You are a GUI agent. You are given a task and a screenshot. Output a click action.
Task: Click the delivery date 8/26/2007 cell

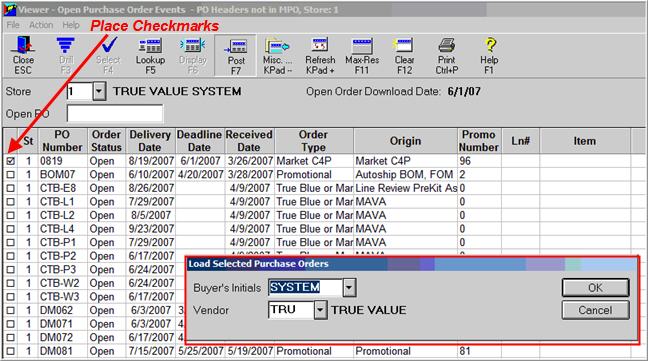click(x=150, y=188)
